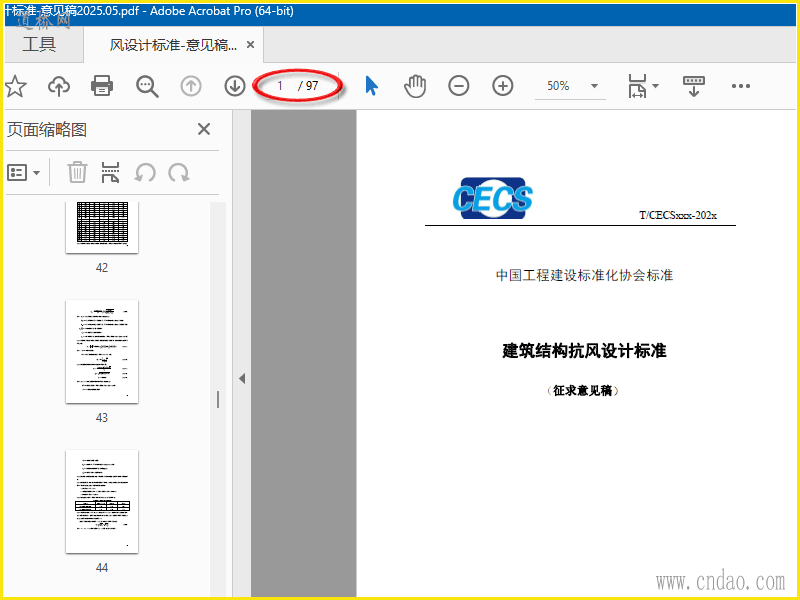Open the fit page width options
This screenshot has width=800, height=600.
tap(643, 86)
